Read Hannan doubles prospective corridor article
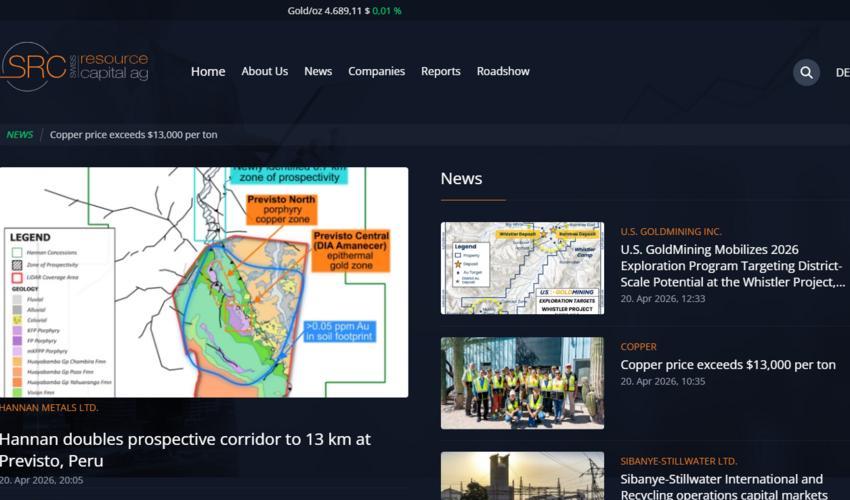This screenshot has height=500, width=850. click(185, 450)
